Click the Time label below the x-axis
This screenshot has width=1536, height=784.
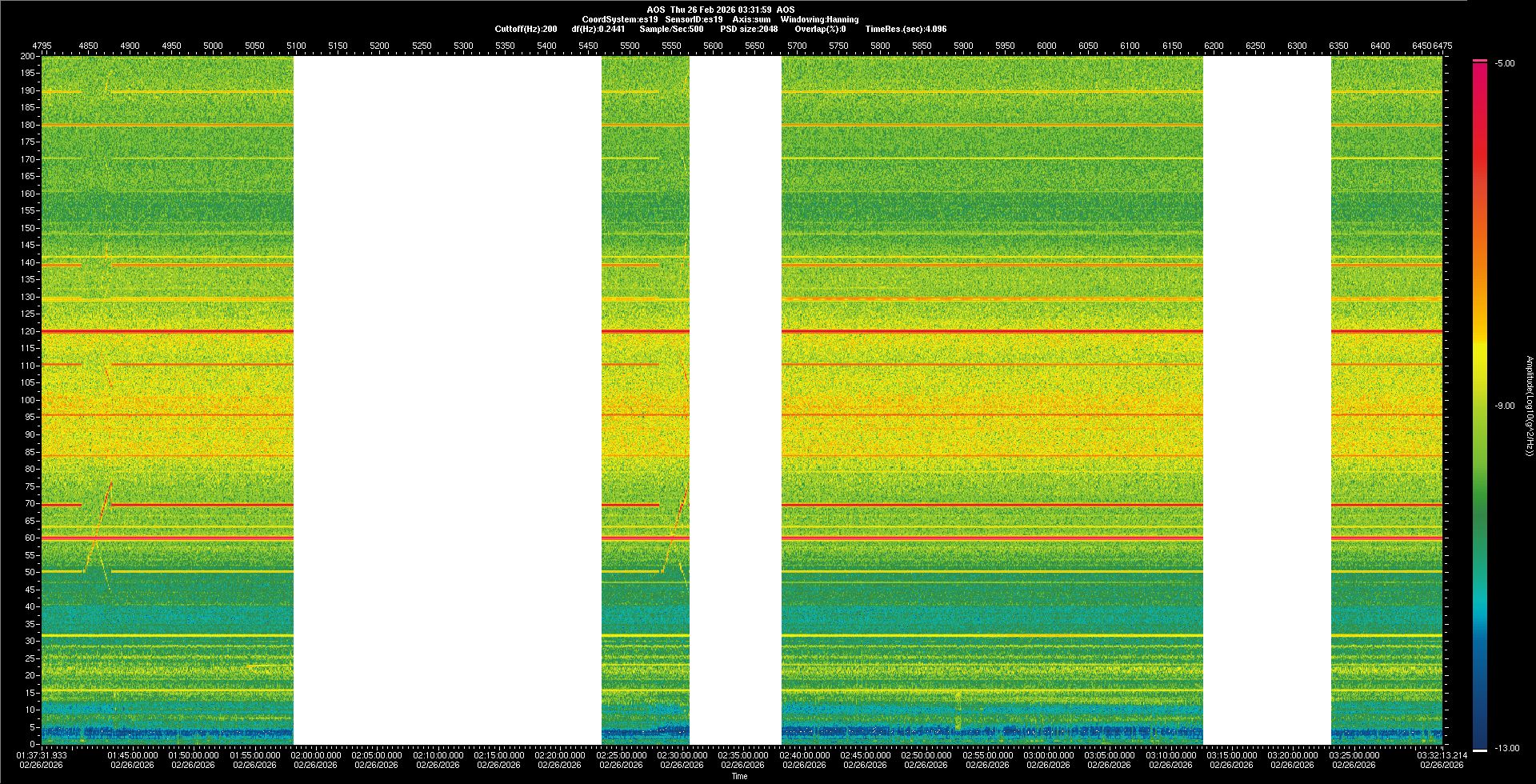(739, 776)
